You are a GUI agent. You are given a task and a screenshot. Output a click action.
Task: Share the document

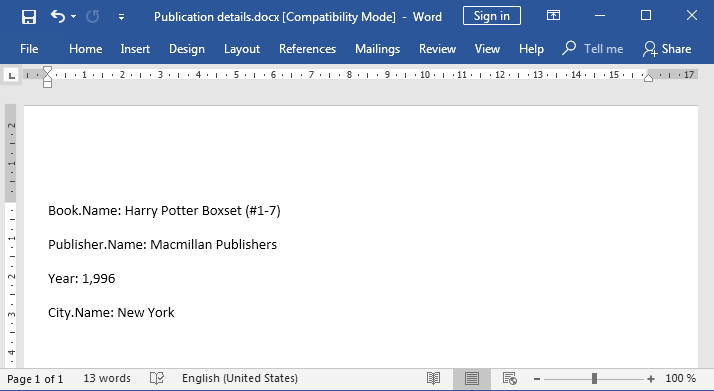667,49
